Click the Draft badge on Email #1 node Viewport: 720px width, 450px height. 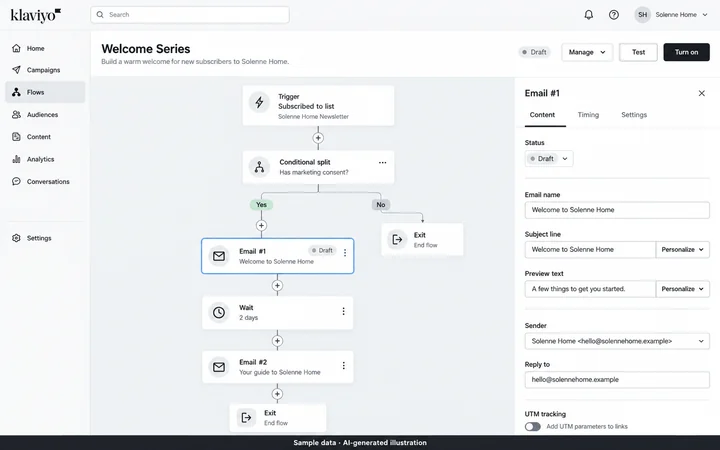tap(322, 251)
